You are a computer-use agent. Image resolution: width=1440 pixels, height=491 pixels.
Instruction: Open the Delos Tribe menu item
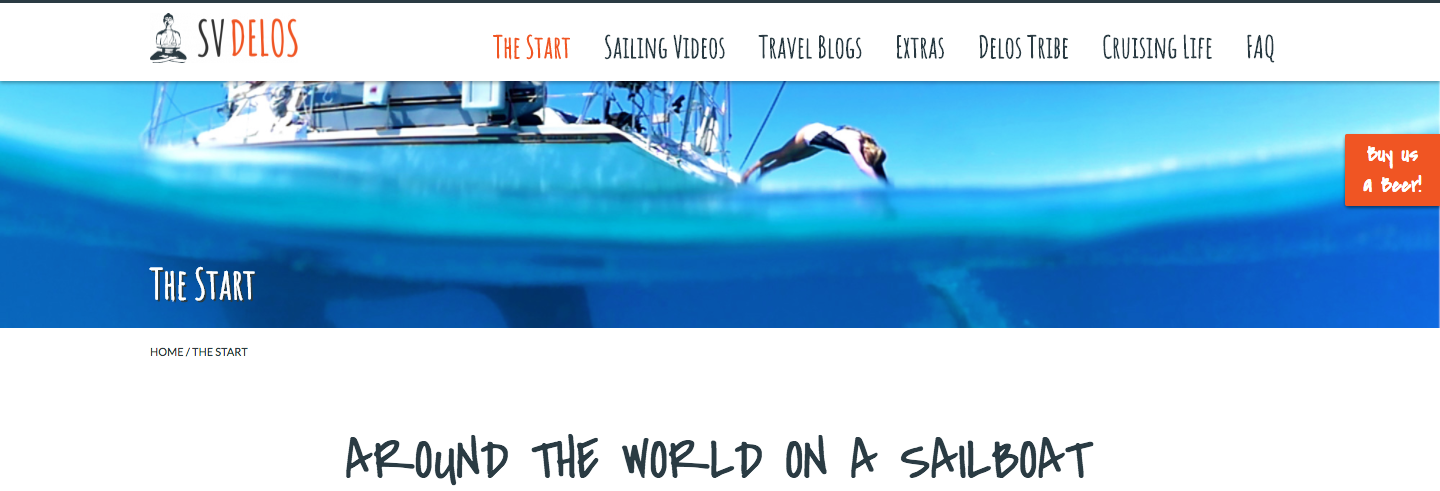(1023, 47)
